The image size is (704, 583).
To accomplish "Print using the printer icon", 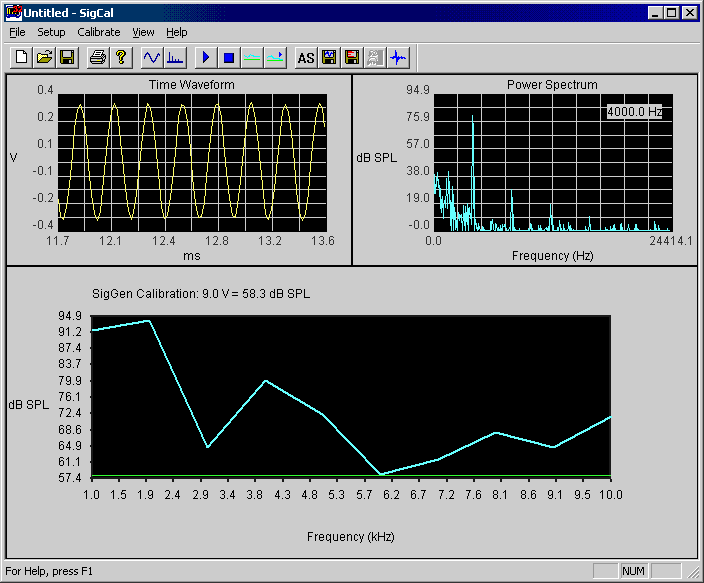I will coord(98,57).
